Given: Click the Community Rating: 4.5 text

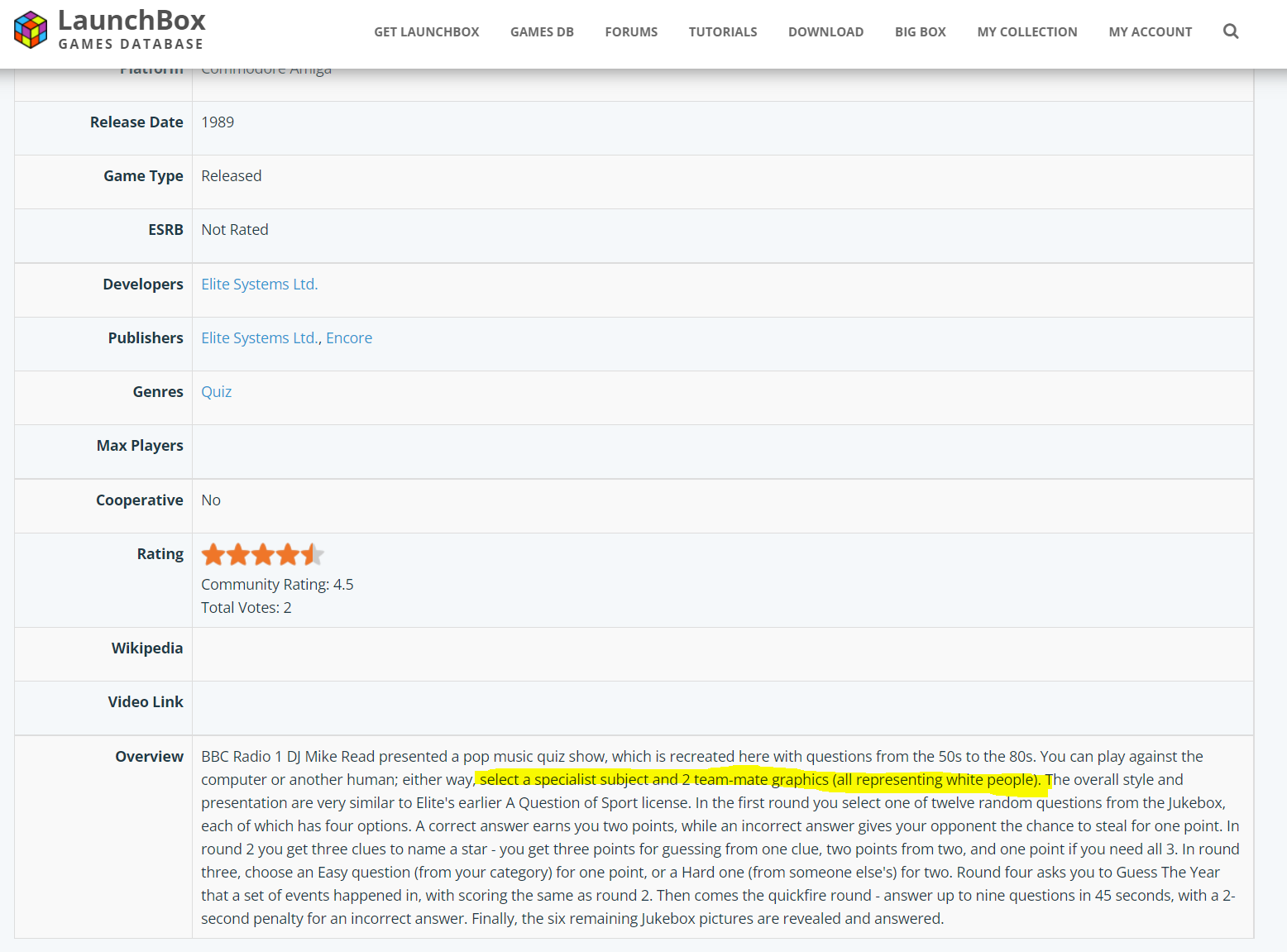Looking at the screenshot, I should point(277,584).
